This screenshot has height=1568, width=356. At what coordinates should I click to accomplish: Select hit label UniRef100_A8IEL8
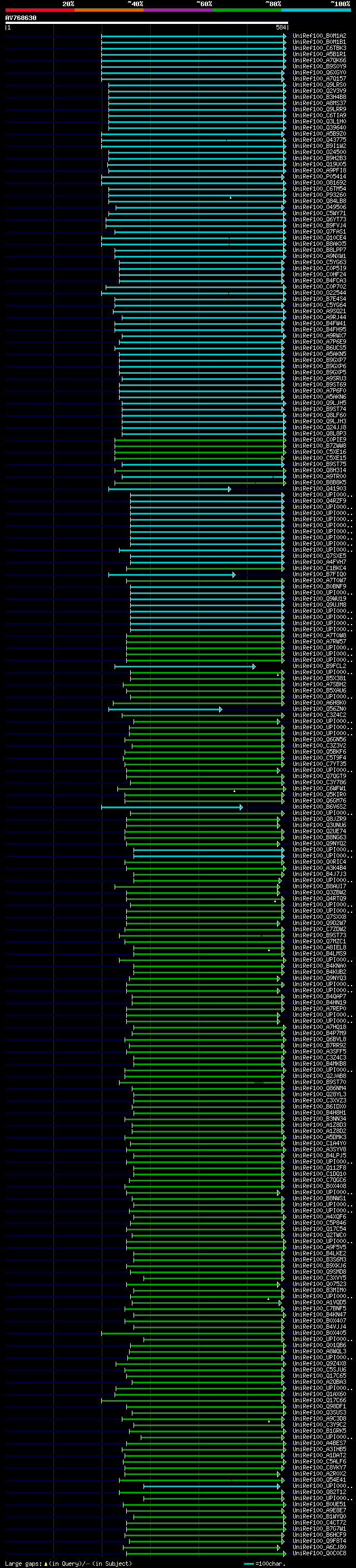319,948
